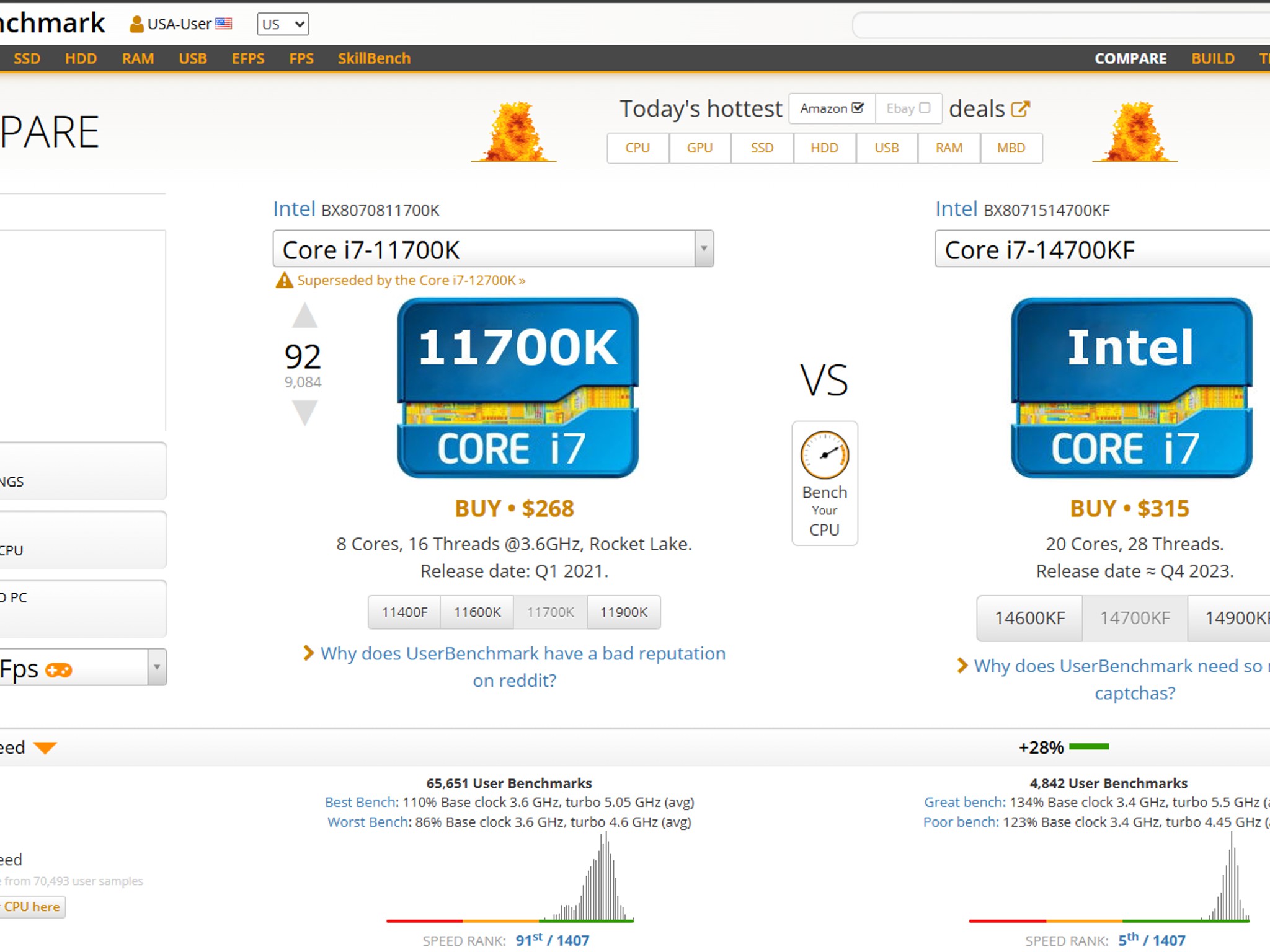Click the downvote arrow below 9,084

pos(304,412)
